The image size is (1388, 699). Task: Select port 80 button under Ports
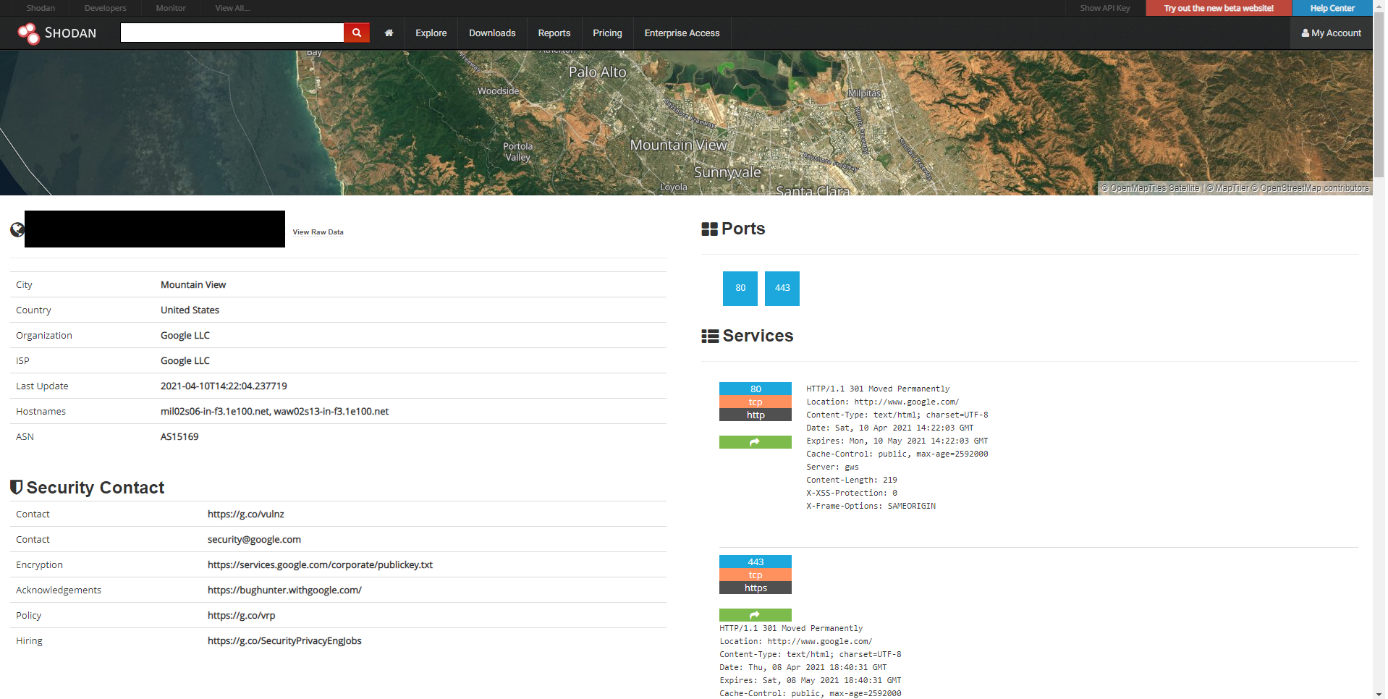[x=740, y=288]
